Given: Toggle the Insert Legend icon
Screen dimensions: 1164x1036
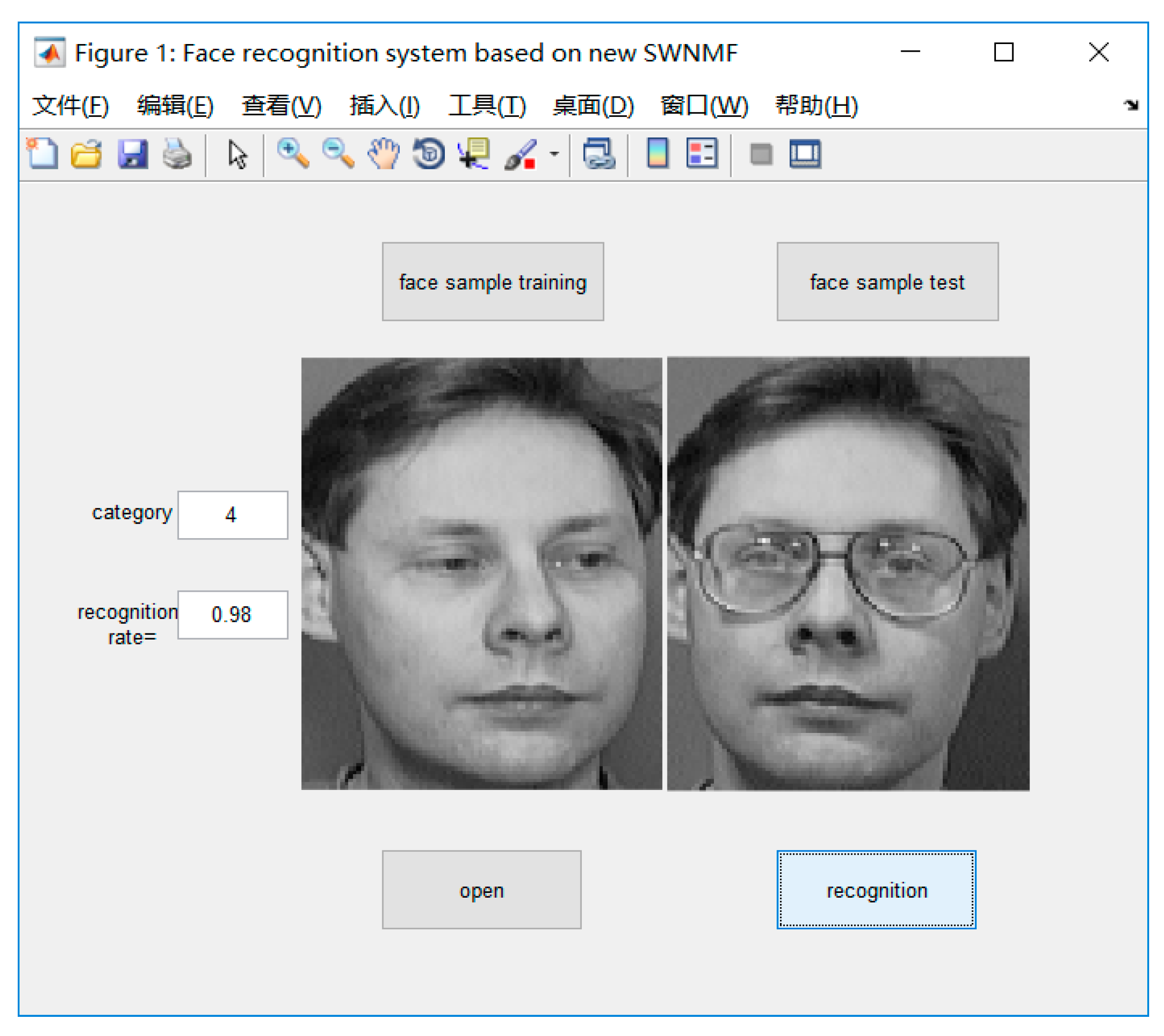Looking at the screenshot, I should 701,154.
